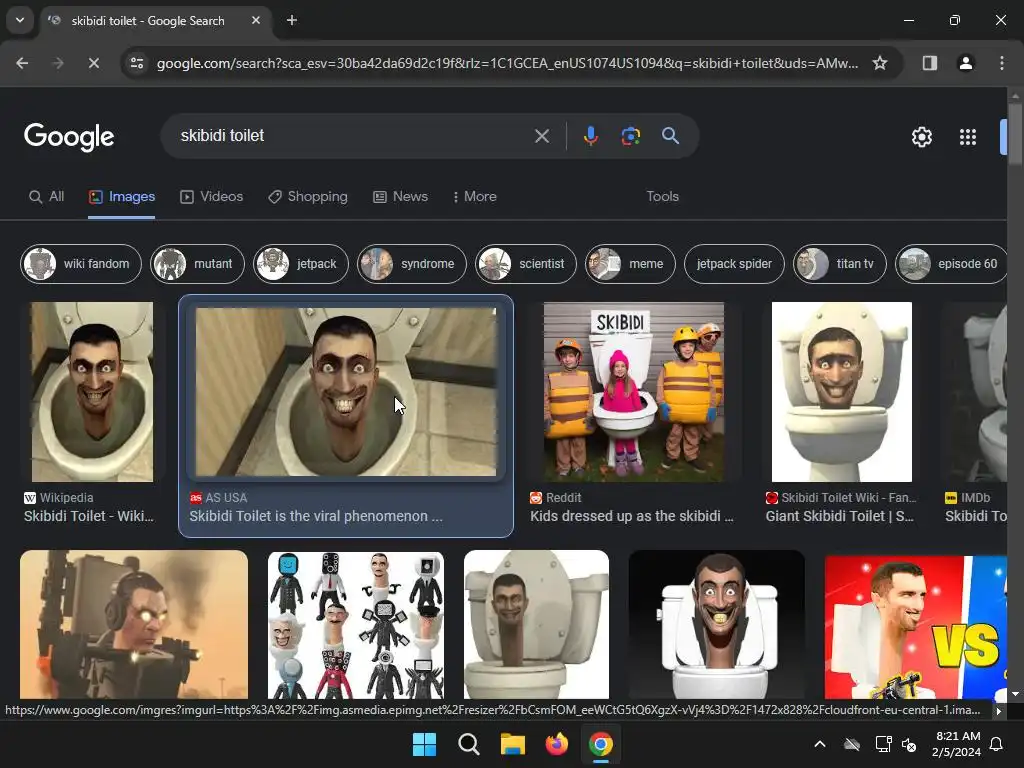Open the taskbar clock and date
The image size is (1024, 768).
click(x=956, y=744)
